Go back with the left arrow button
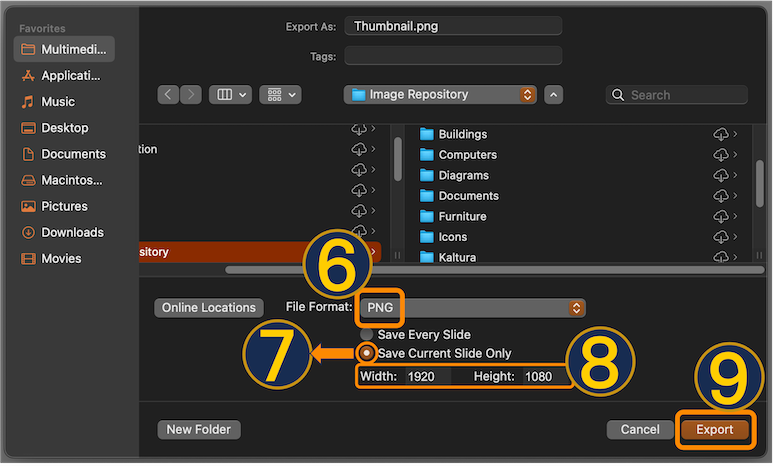The height and width of the screenshot is (466, 773). coord(168,95)
